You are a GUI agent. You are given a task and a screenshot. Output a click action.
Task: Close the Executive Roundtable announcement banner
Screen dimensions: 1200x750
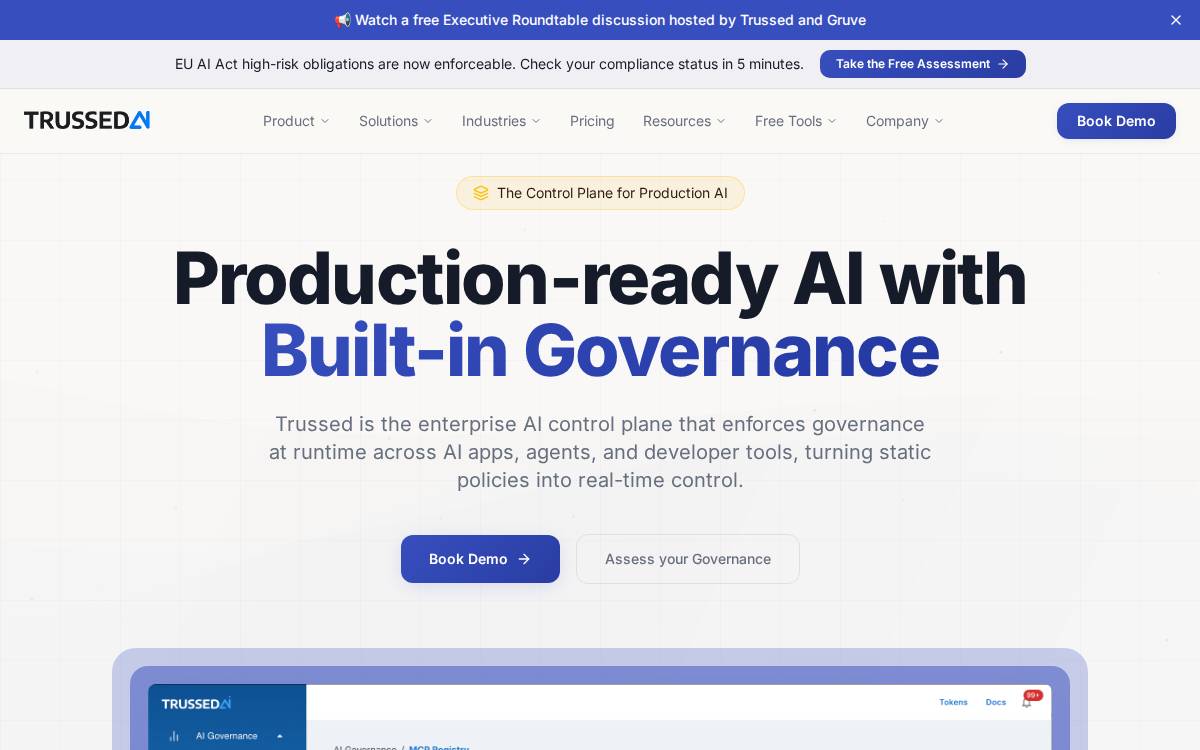click(1176, 20)
